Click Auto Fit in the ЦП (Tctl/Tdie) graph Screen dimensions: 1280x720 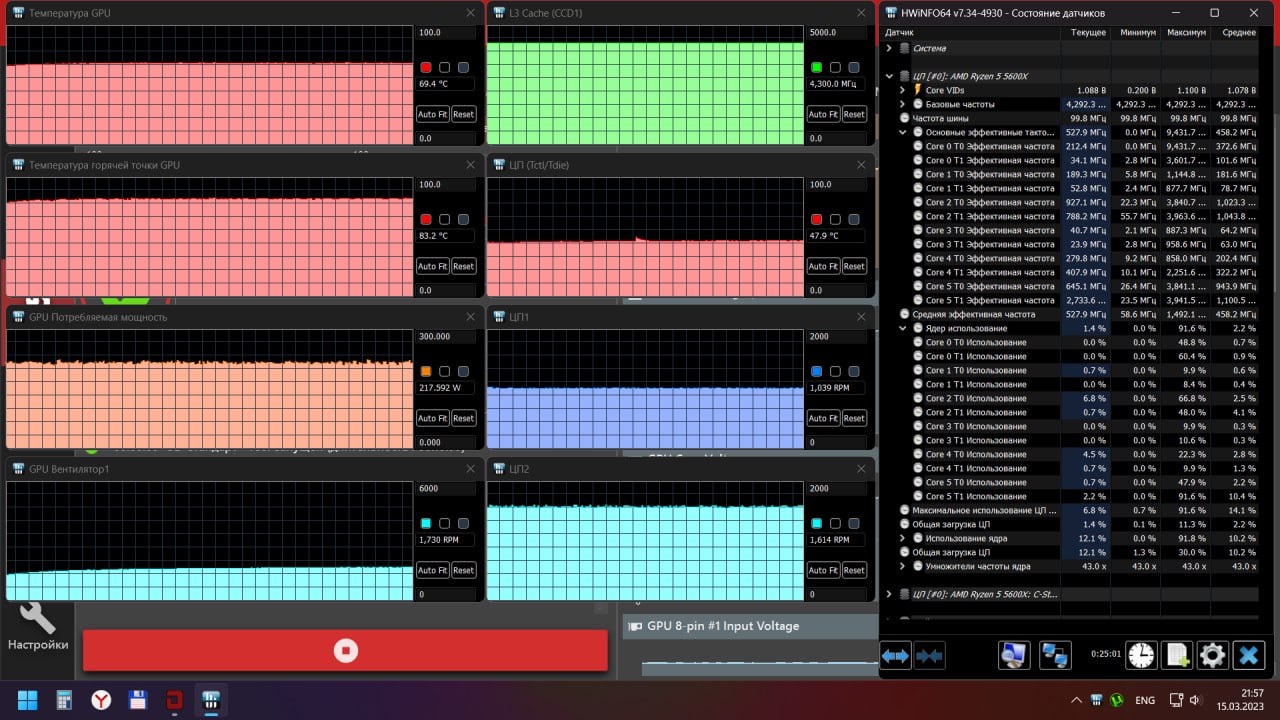tap(823, 266)
